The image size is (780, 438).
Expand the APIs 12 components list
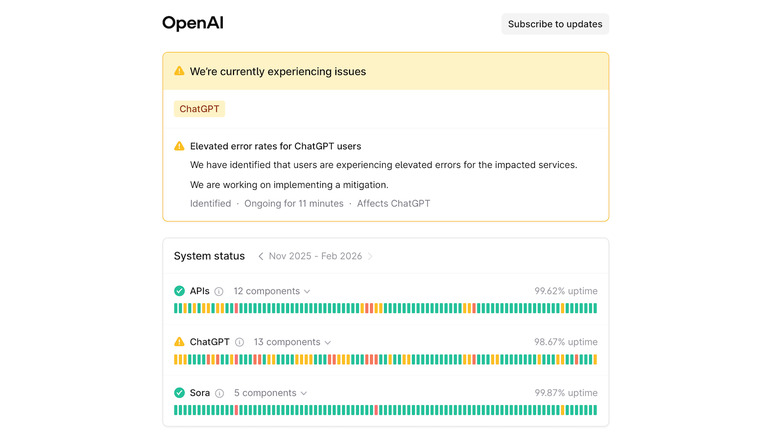point(272,291)
